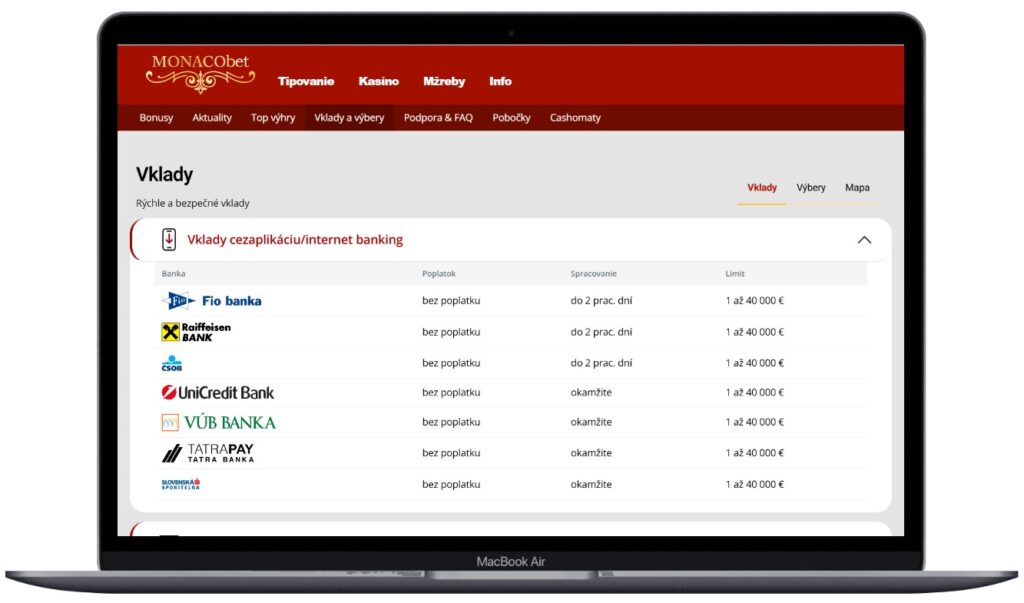Click the UniCredit Bank logo
This screenshot has height=603, width=1024.
pyautogui.click(x=217, y=393)
